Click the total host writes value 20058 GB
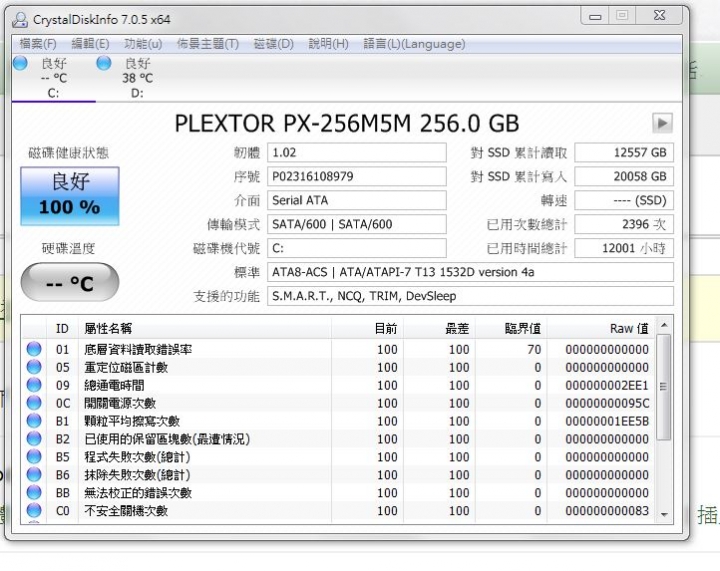Viewport: 720px width, 571px height. click(x=624, y=176)
